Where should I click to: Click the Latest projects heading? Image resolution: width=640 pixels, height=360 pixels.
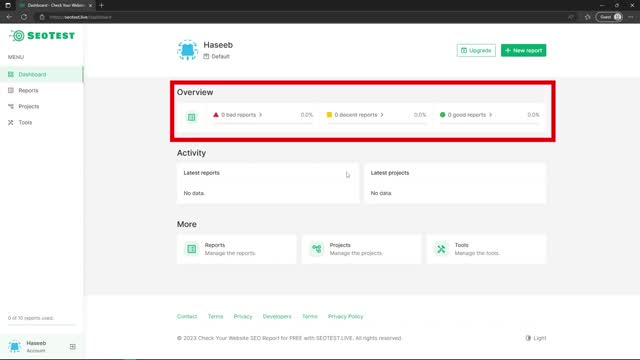click(390, 173)
